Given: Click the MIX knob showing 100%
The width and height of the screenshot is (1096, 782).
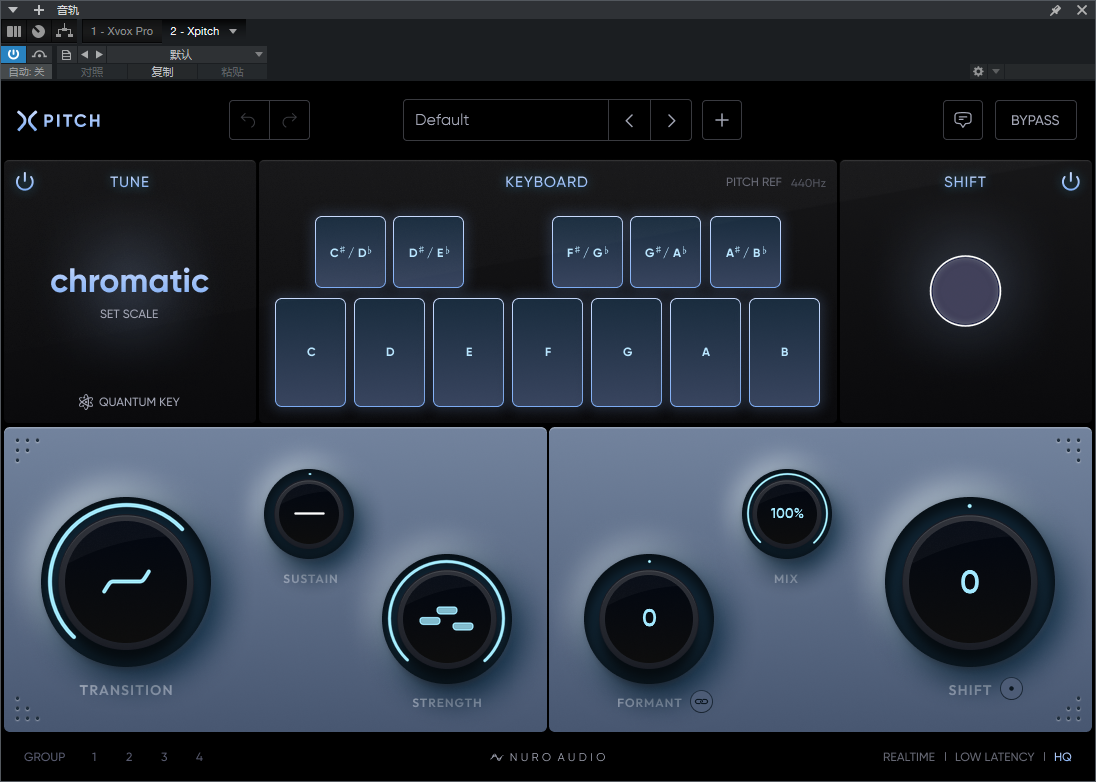Looking at the screenshot, I should tap(786, 514).
